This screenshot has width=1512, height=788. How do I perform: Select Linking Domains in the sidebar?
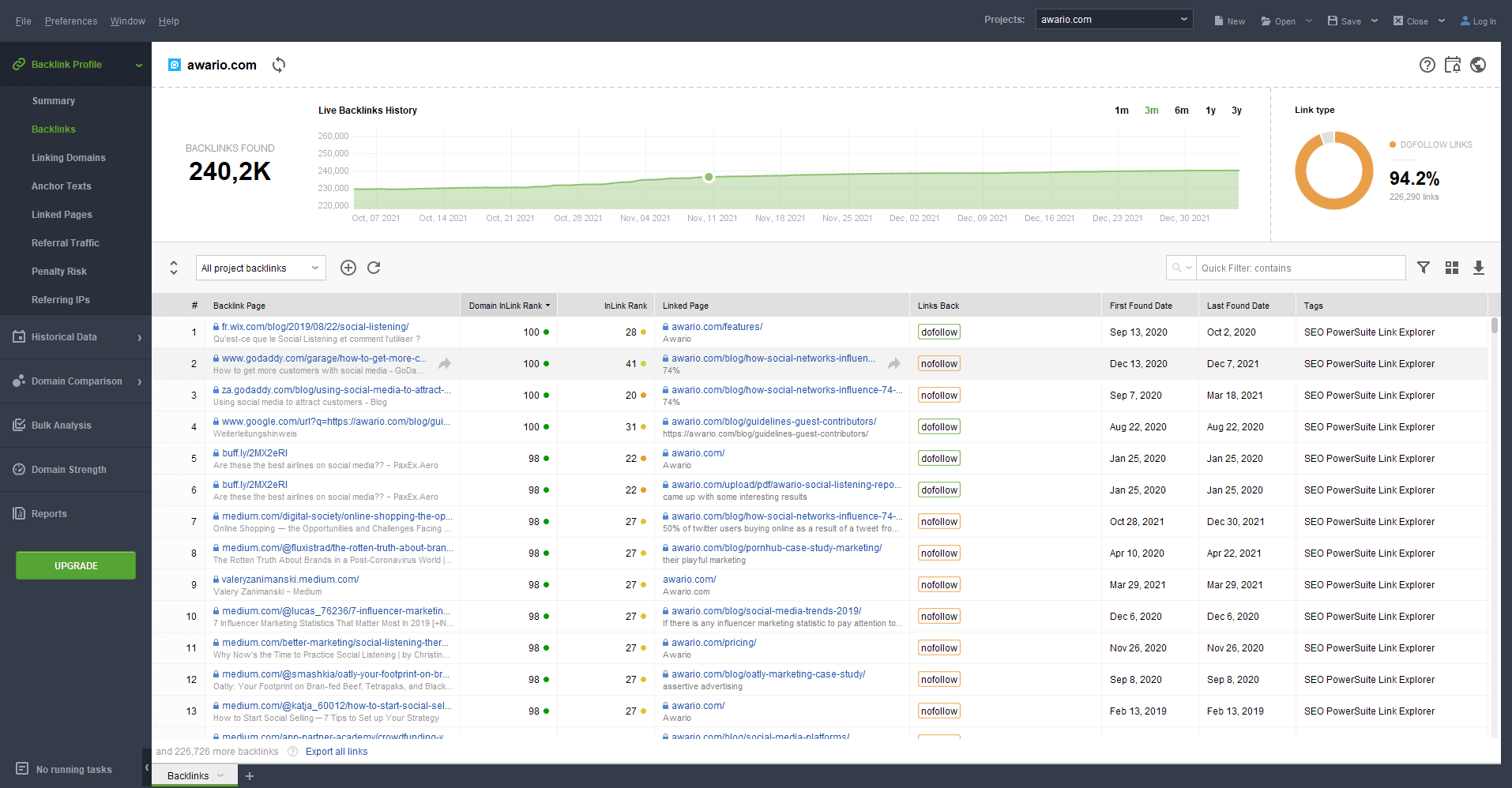tap(69, 158)
